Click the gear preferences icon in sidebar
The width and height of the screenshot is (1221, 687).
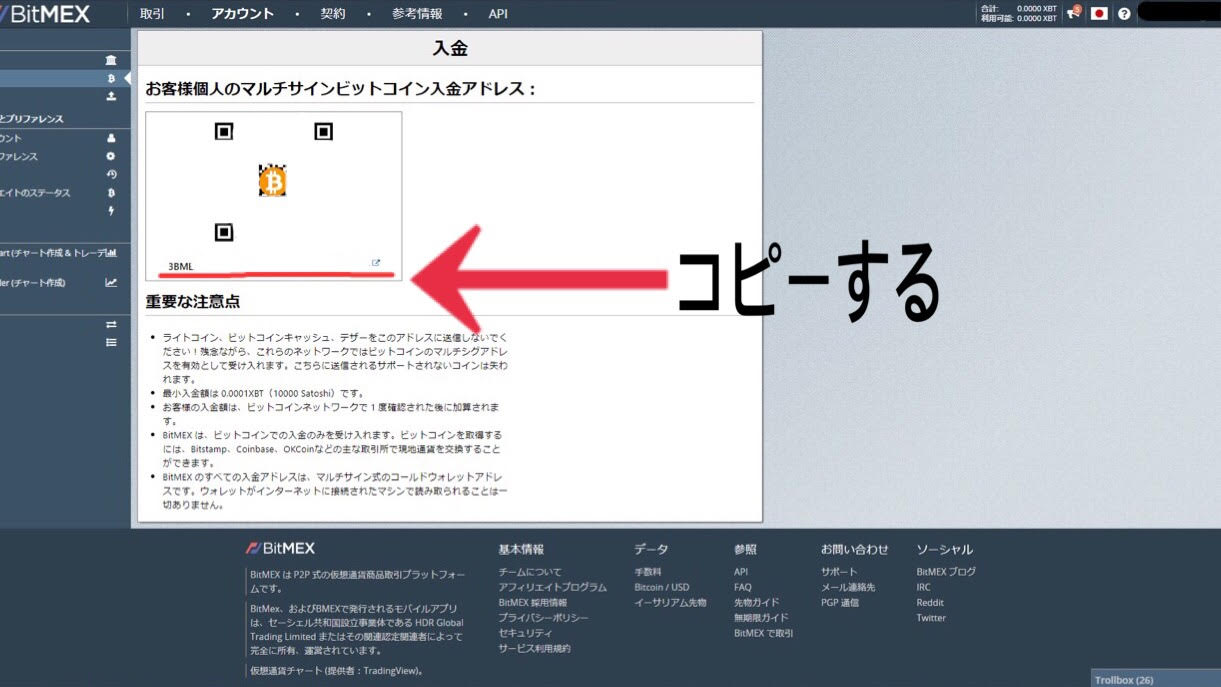[111, 157]
